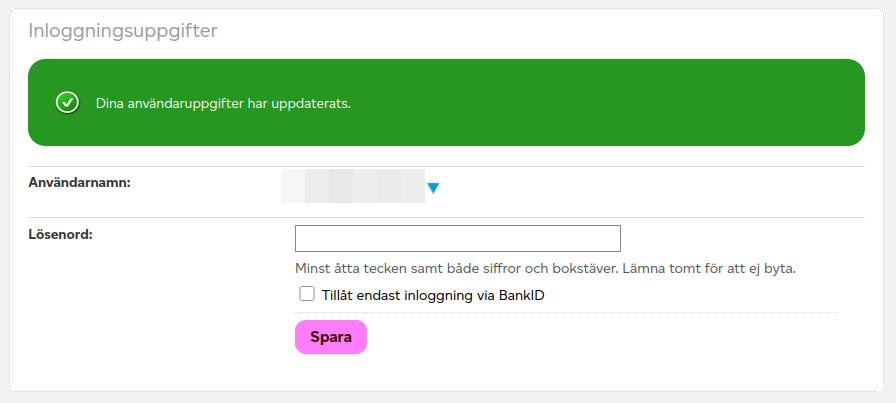Select the circled check icon in the banner
The width and height of the screenshot is (896, 403).
click(67, 103)
